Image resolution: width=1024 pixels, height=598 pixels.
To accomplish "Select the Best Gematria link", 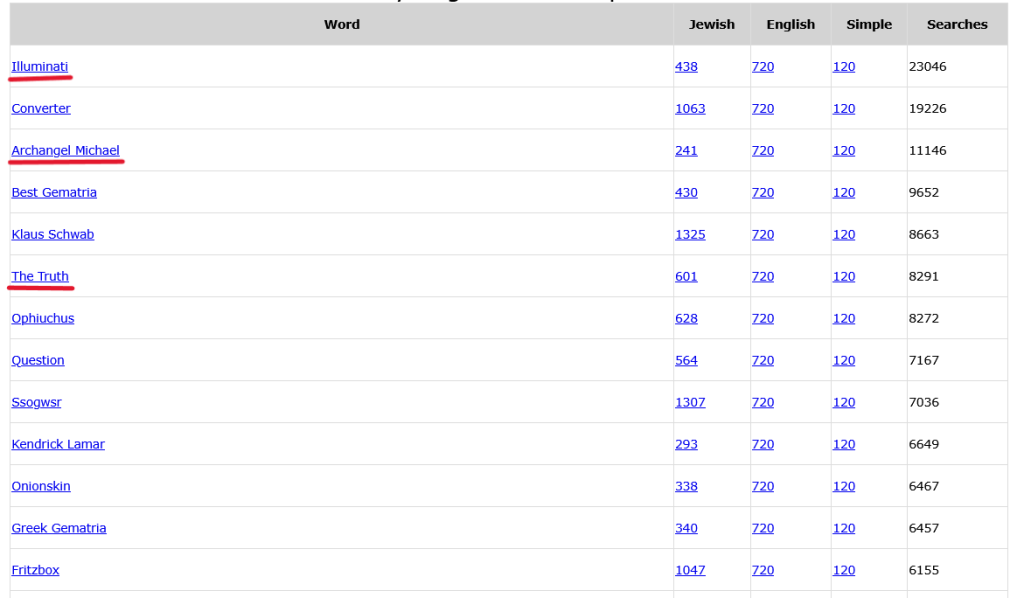I will point(54,193).
